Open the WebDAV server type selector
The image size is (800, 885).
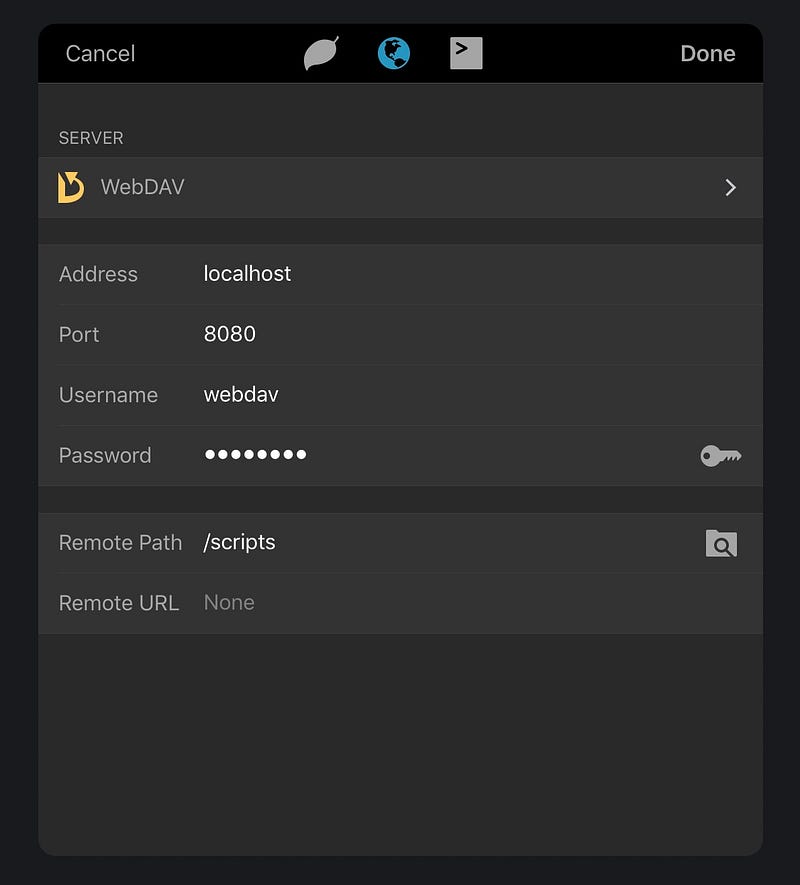[x=143, y=187]
